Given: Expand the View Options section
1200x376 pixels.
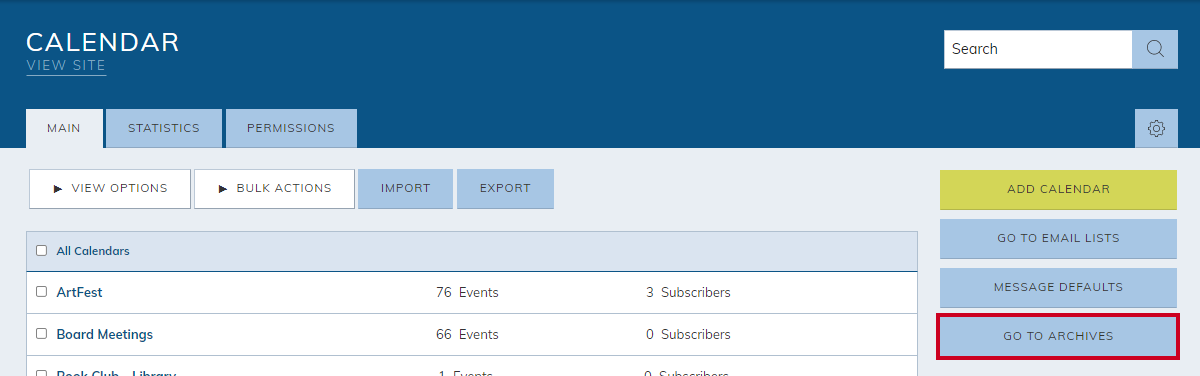Looking at the screenshot, I should click(110, 188).
